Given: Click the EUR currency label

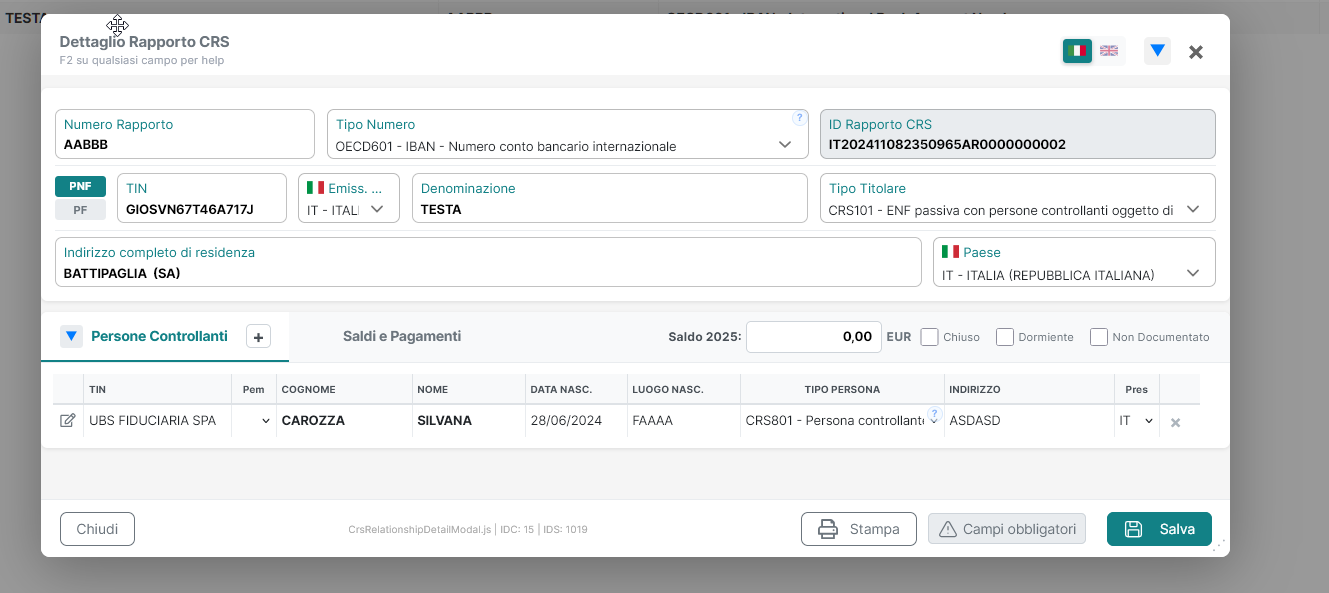Looking at the screenshot, I should coord(899,337).
